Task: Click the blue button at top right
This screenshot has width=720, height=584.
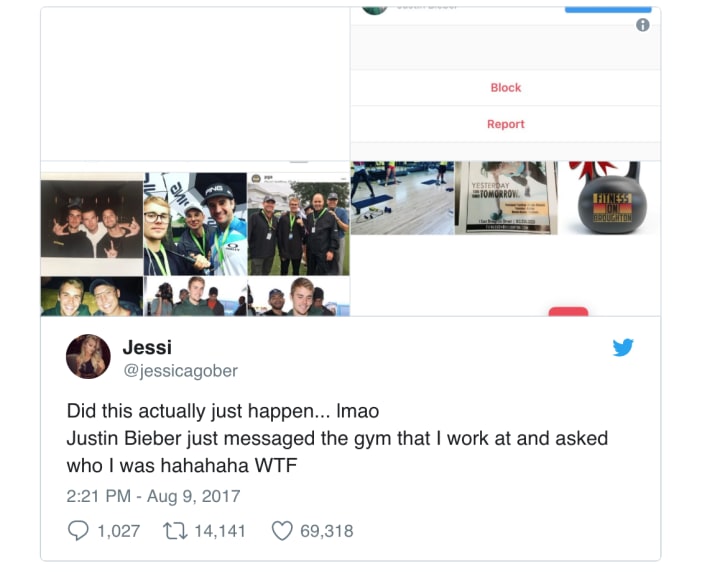Action: click(x=608, y=9)
